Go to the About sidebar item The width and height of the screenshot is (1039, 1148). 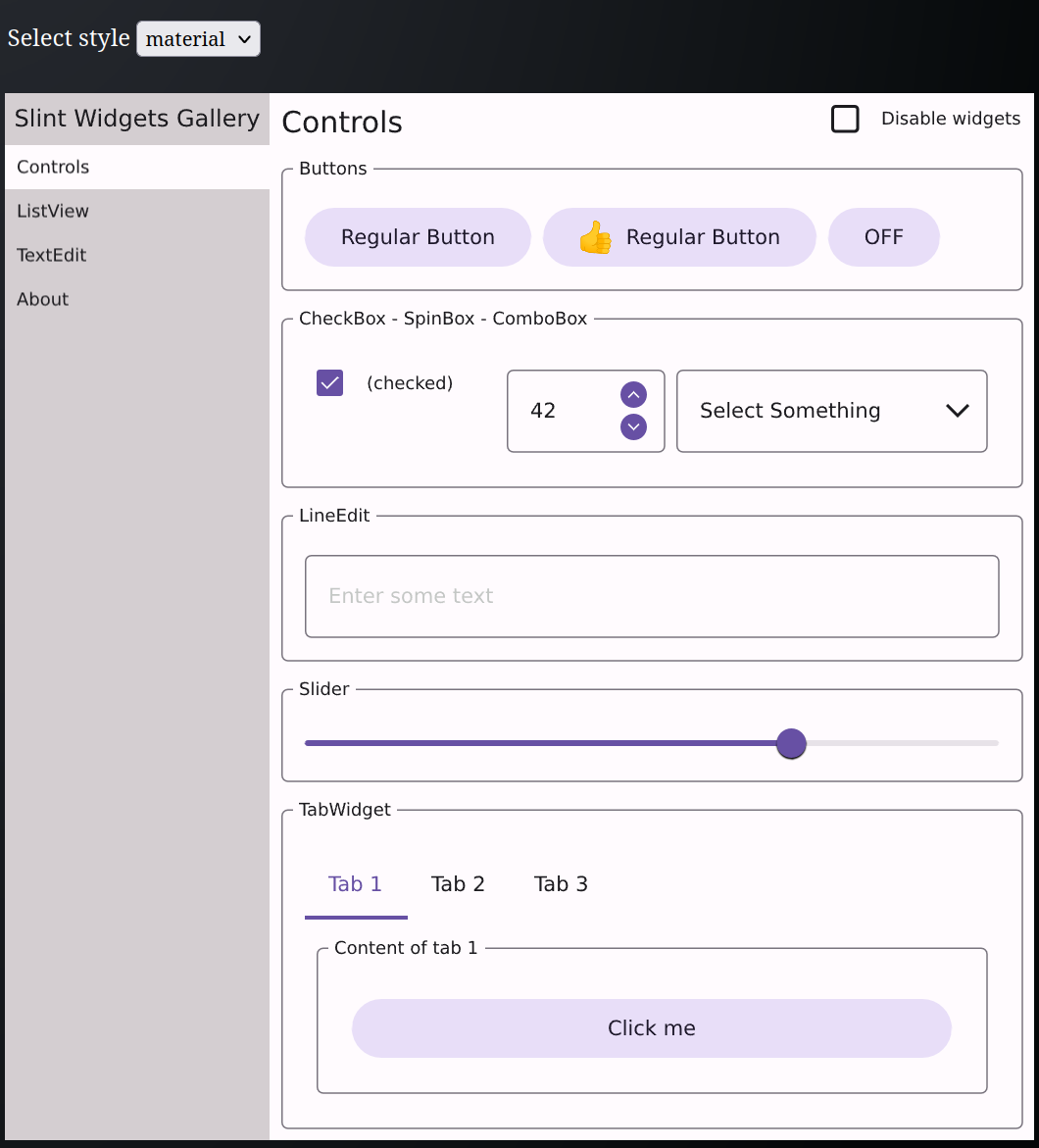click(x=43, y=299)
